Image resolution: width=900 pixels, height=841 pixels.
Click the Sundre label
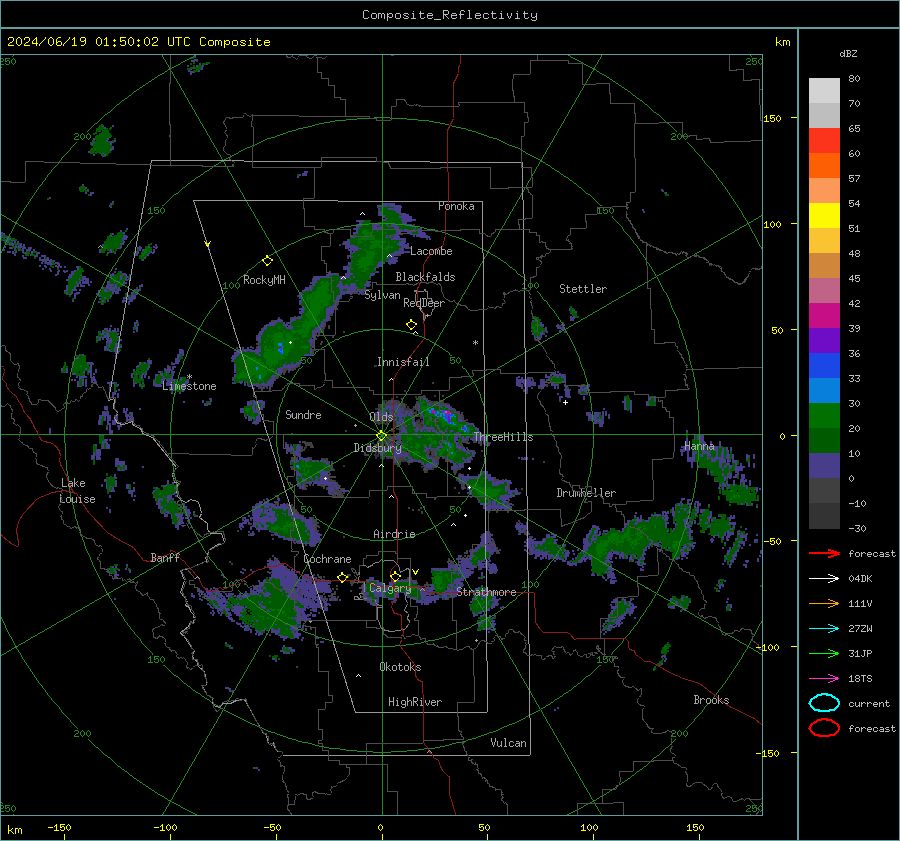(303, 414)
